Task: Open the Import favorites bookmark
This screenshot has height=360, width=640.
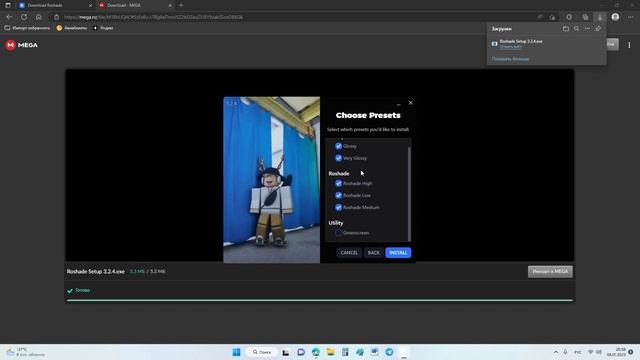Action: [27, 28]
